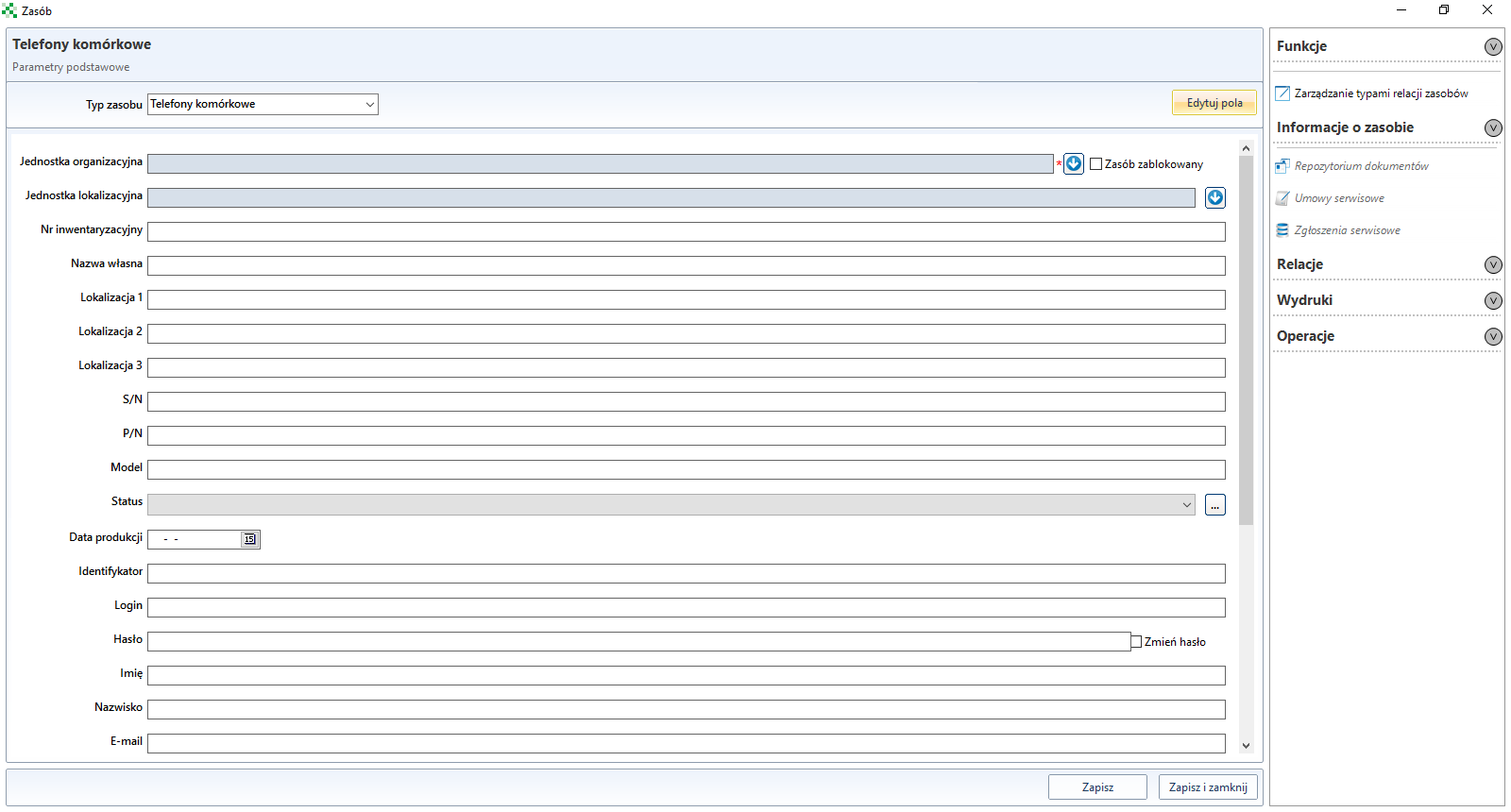Click the ellipsis button next to Status
The height and width of the screenshot is (812, 1511).
pos(1215,505)
